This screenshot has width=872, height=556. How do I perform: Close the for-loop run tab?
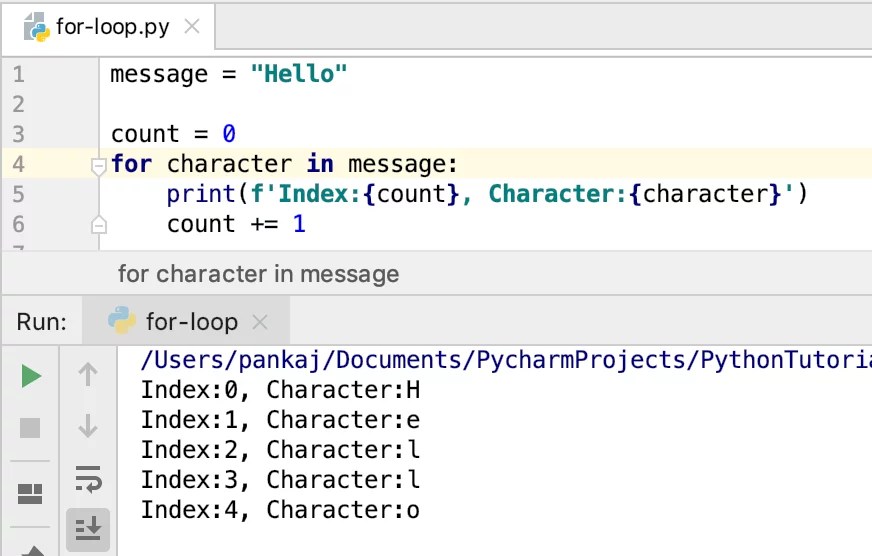[260, 322]
